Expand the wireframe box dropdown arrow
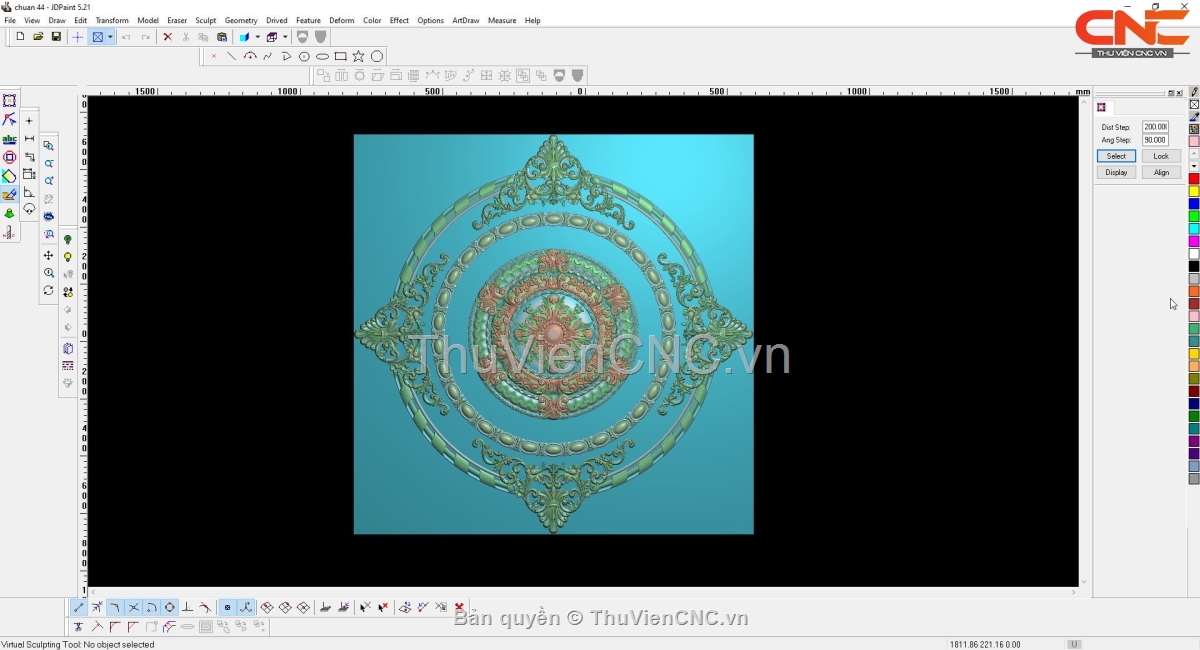This screenshot has width=1200, height=650. (285, 37)
